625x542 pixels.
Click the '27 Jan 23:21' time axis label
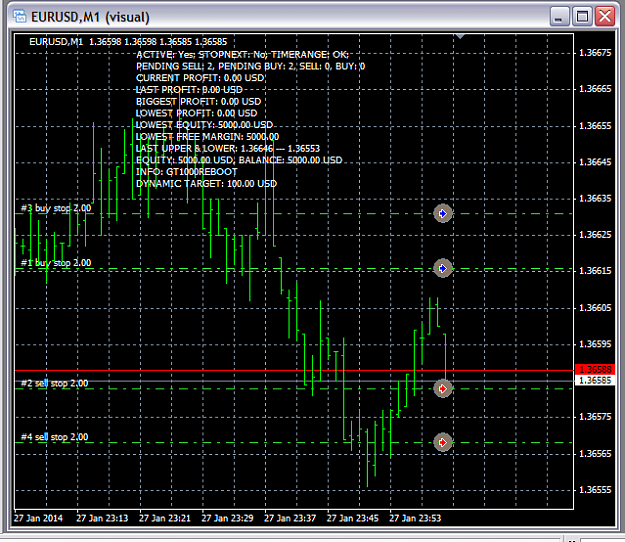pos(165,518)
